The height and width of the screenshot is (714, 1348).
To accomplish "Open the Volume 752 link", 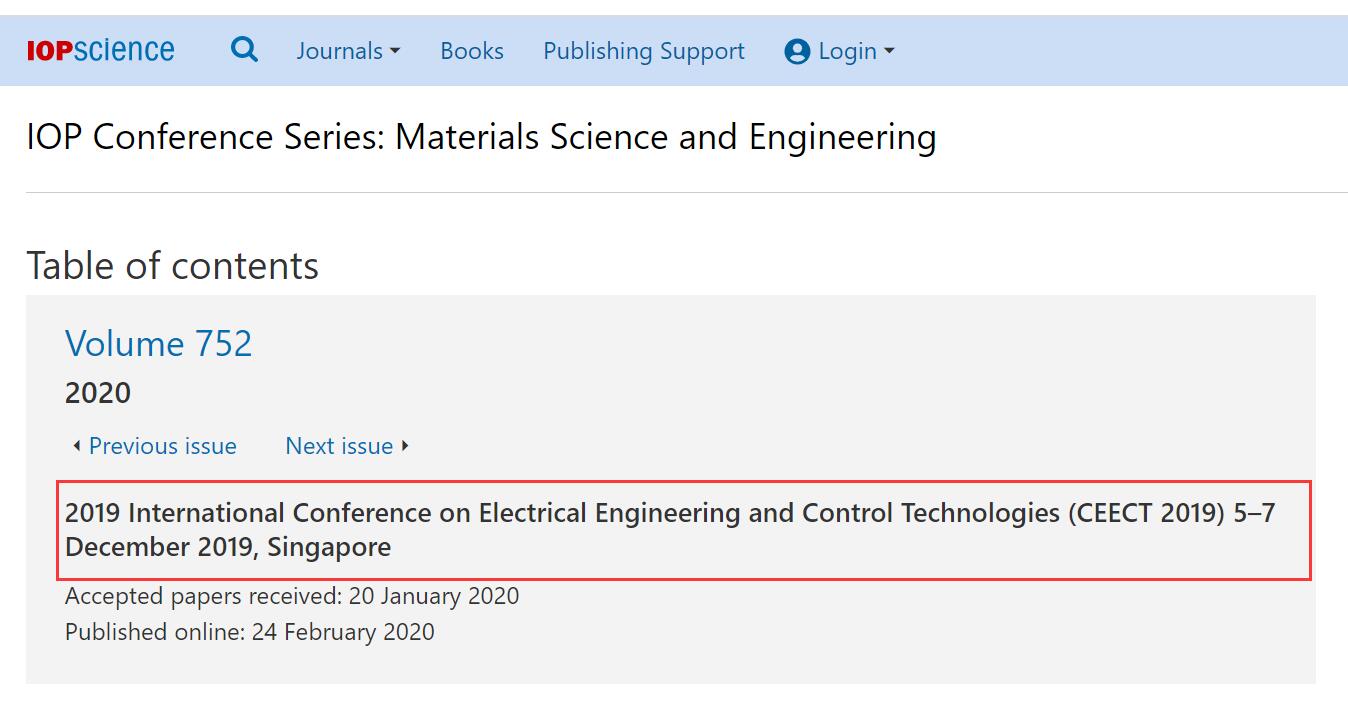I will (159, 343).
